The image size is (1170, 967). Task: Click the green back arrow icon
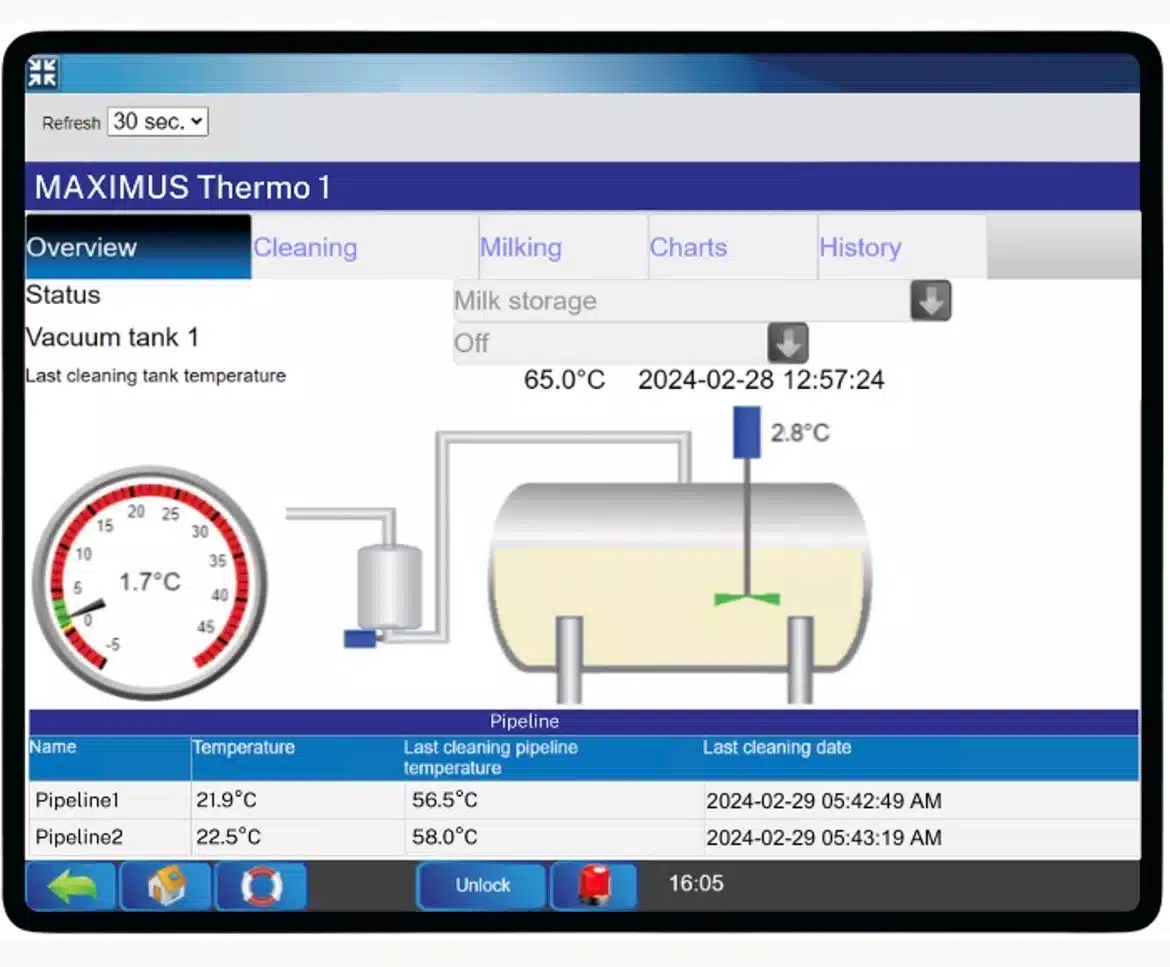point(69,884)
